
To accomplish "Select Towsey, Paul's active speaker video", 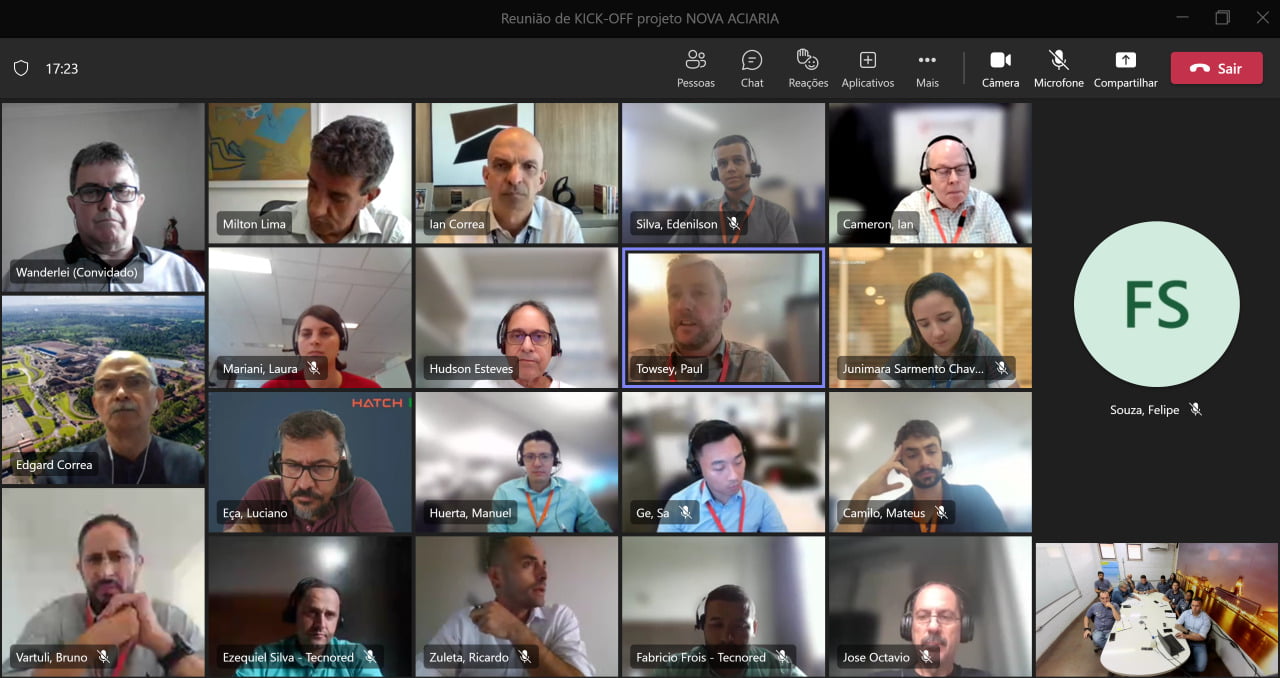I will [x=723, y=316].
